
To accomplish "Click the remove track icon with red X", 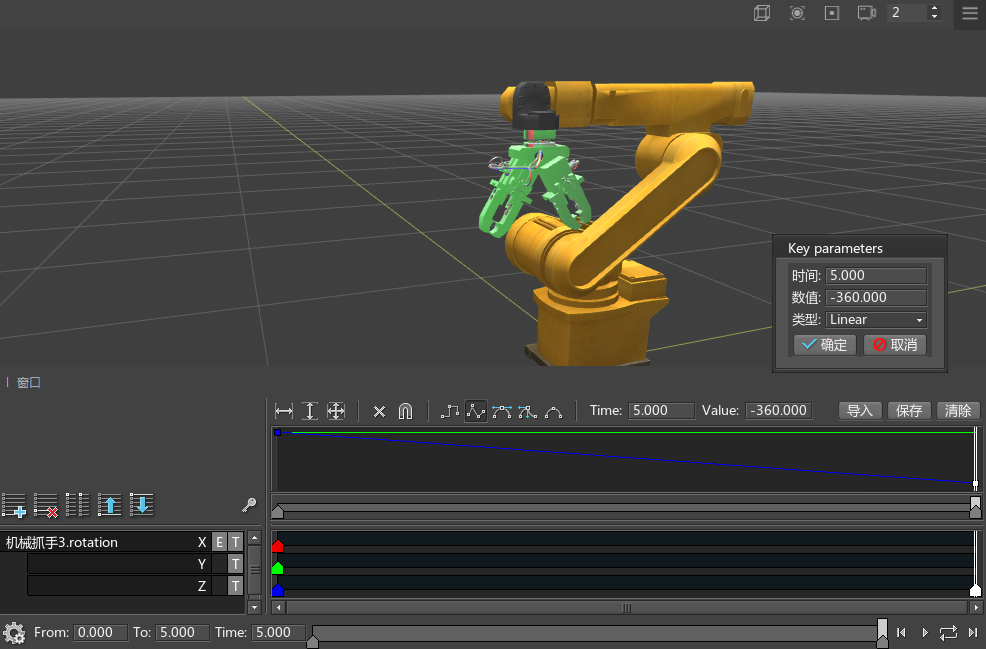I will point(46,505).
